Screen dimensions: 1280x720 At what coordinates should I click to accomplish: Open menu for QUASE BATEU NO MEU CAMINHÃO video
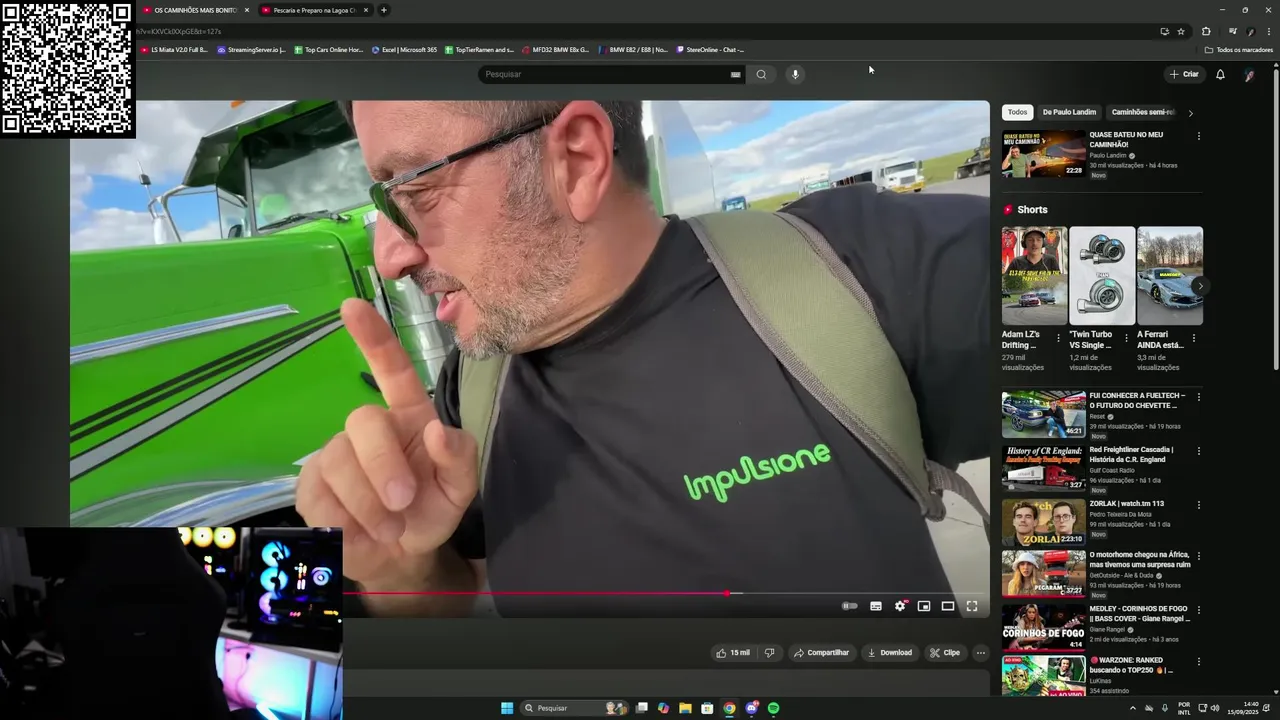(x=1199, y=136)
